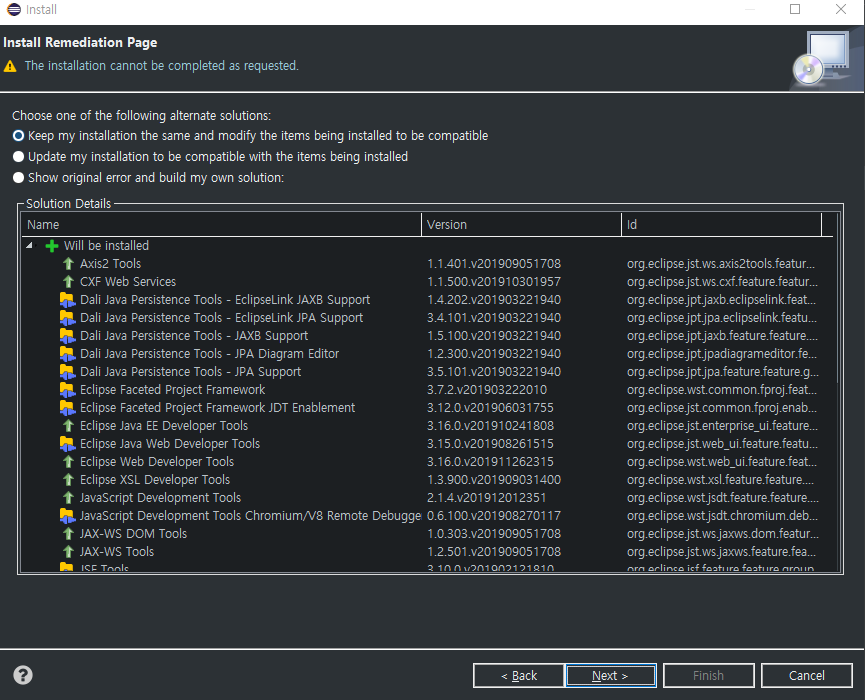The image size is (865, 700).
Task: Click the icon beside Dali JAXB Support row
Action: click(x=67, y=336)
